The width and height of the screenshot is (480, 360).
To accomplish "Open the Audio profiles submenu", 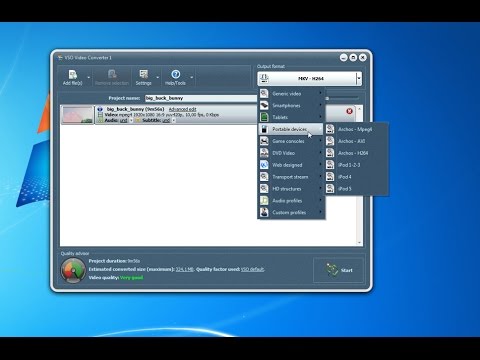I will coord(291,201).
